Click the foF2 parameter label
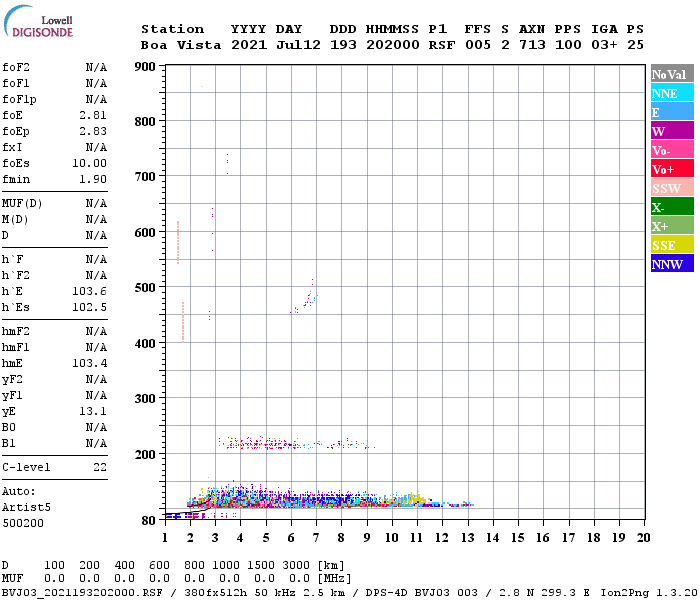The image size is (700, 600). [16, 67]
